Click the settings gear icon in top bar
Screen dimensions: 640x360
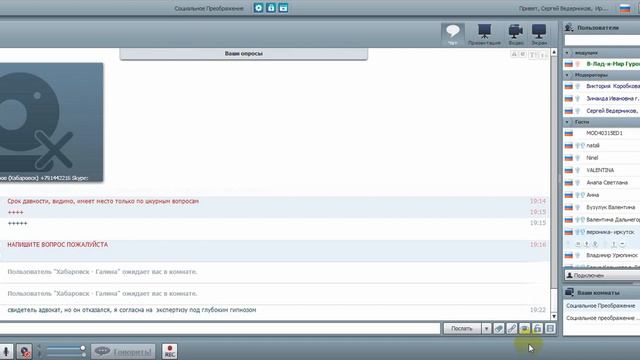[258, 8]
